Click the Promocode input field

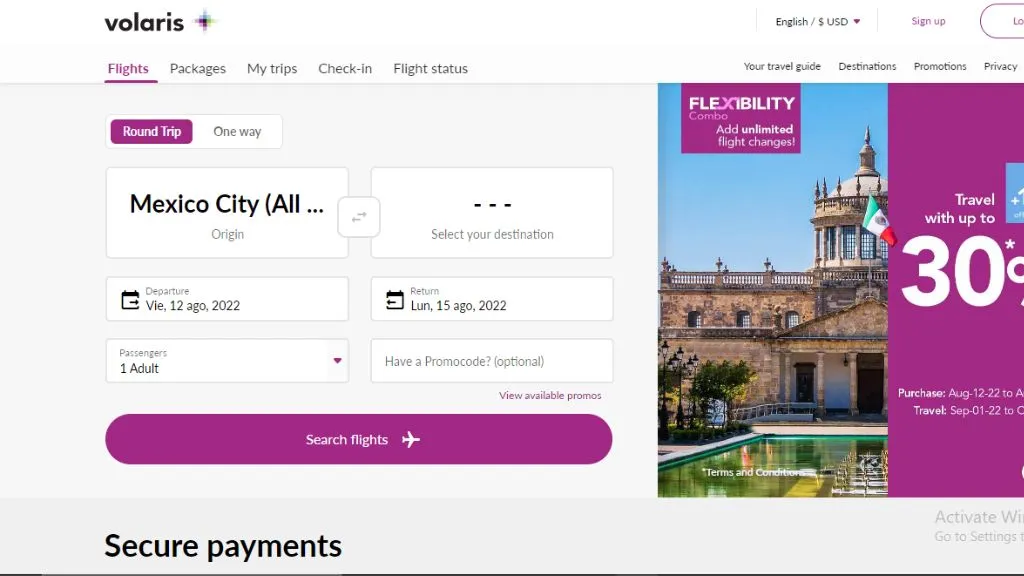tap(491, 361)
